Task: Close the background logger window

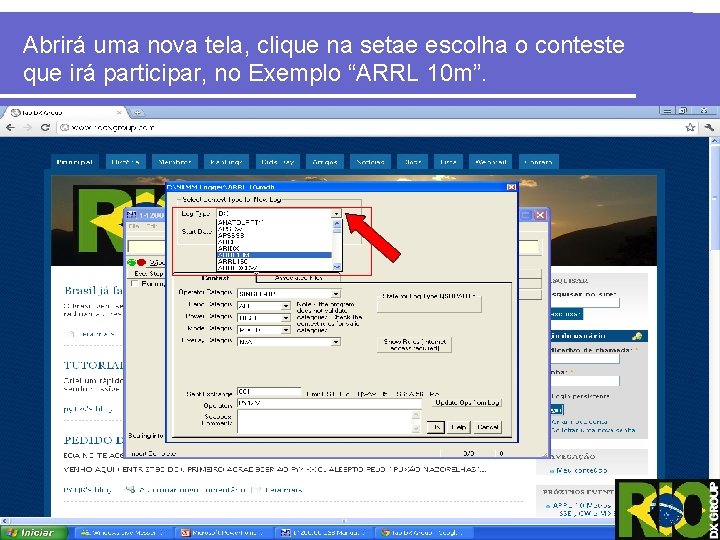Action: (x=540, y=215)
